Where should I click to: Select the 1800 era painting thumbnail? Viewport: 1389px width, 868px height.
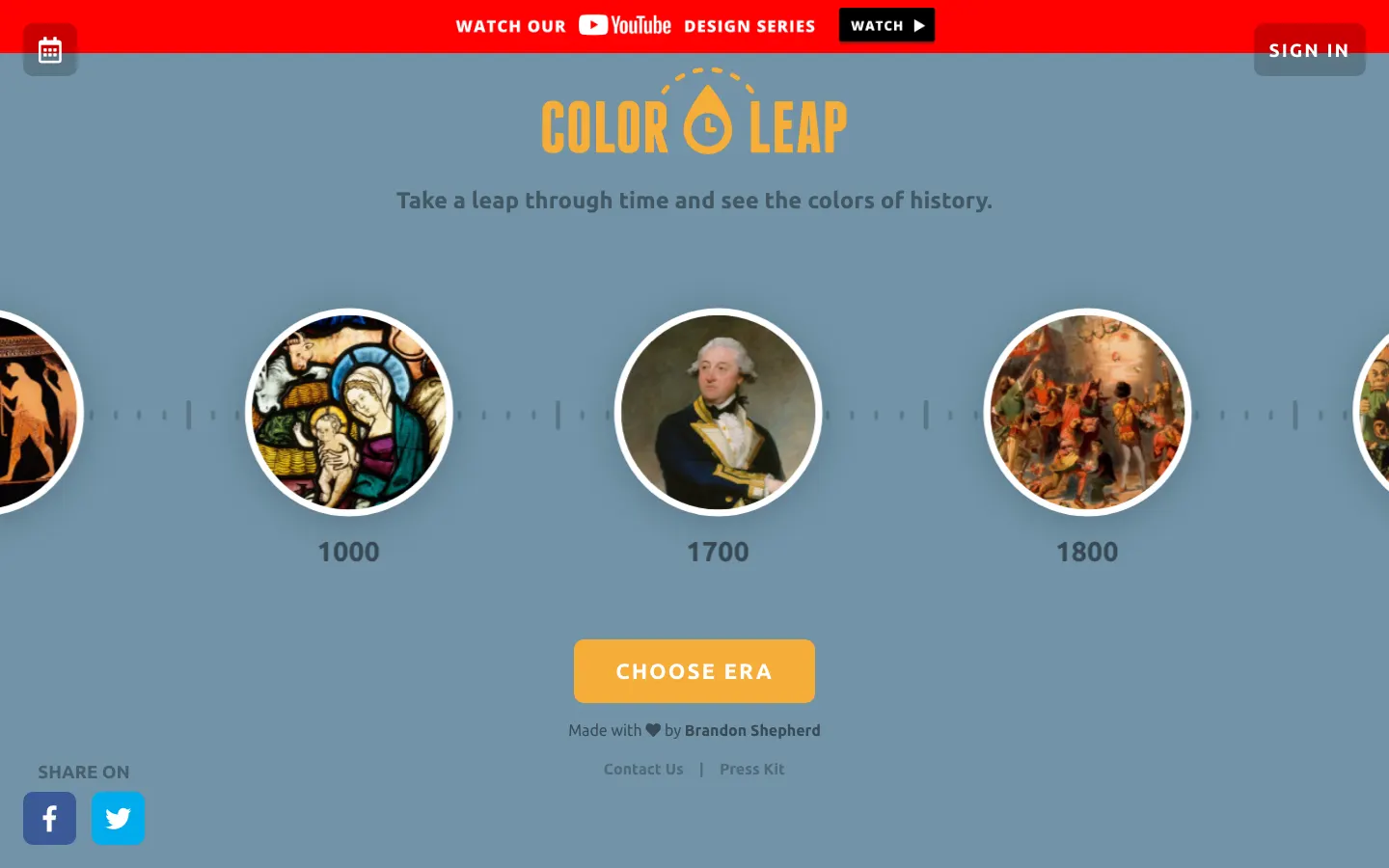coord(1087,412)
